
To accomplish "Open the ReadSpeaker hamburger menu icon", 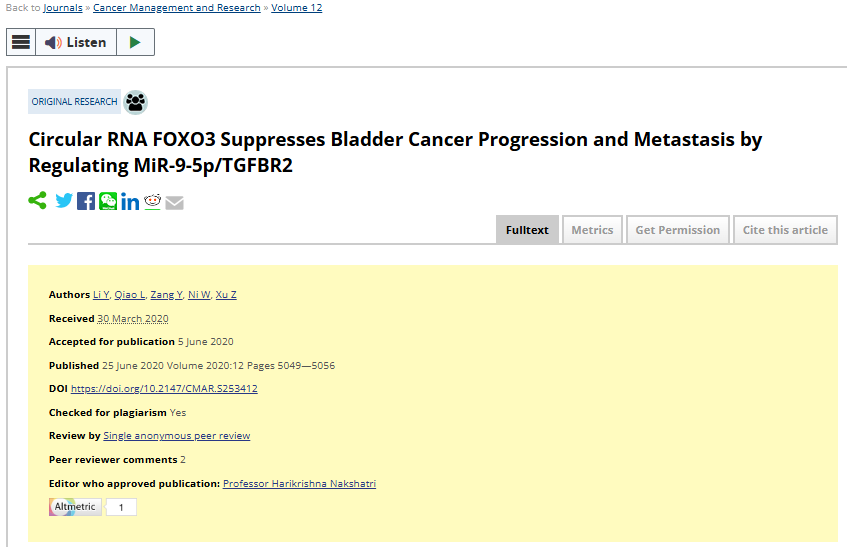I will [x=21, y=42].
